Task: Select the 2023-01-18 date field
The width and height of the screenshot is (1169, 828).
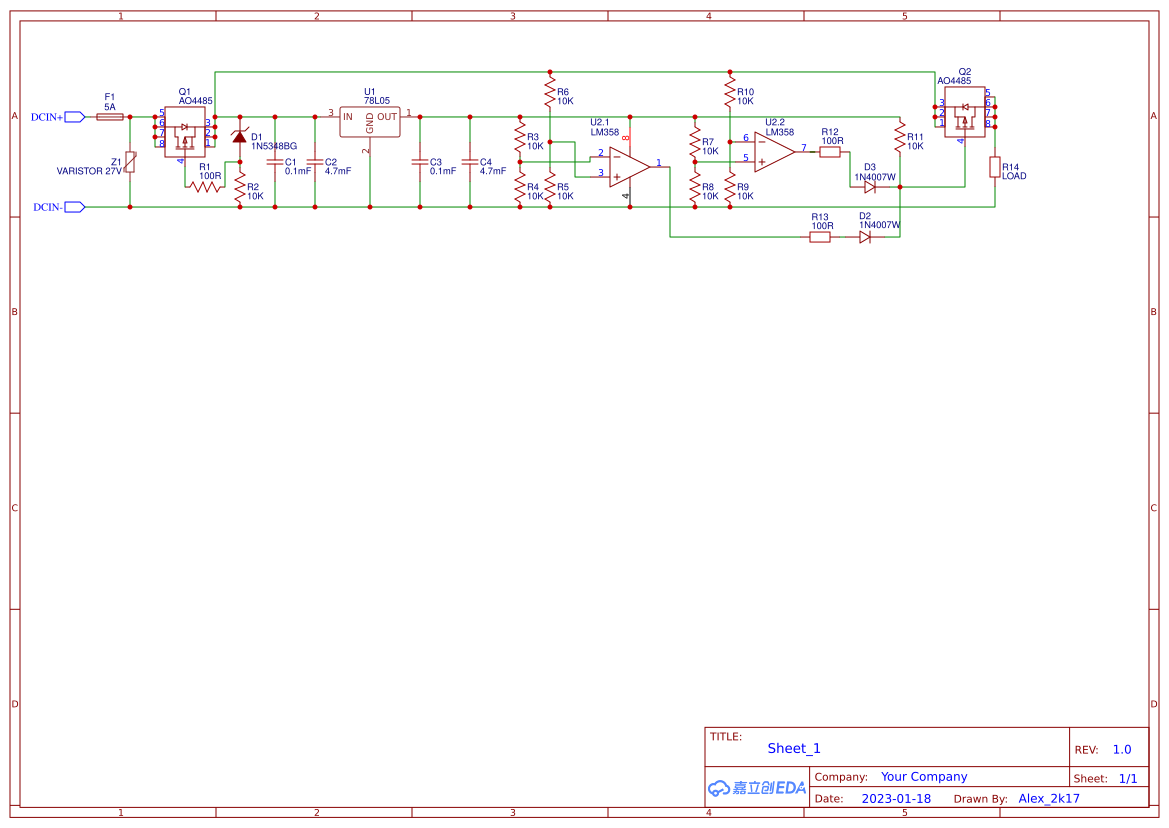Action: pos(896,798)
